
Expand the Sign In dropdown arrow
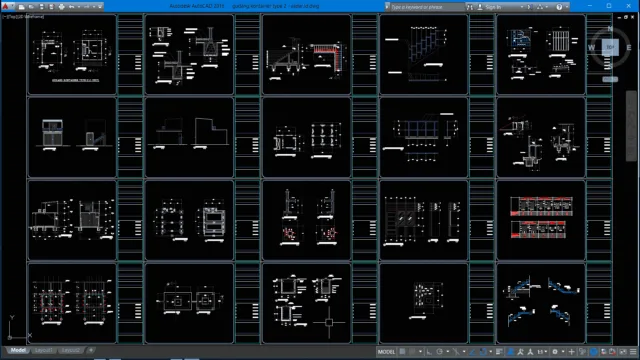(x=522, y=7)
